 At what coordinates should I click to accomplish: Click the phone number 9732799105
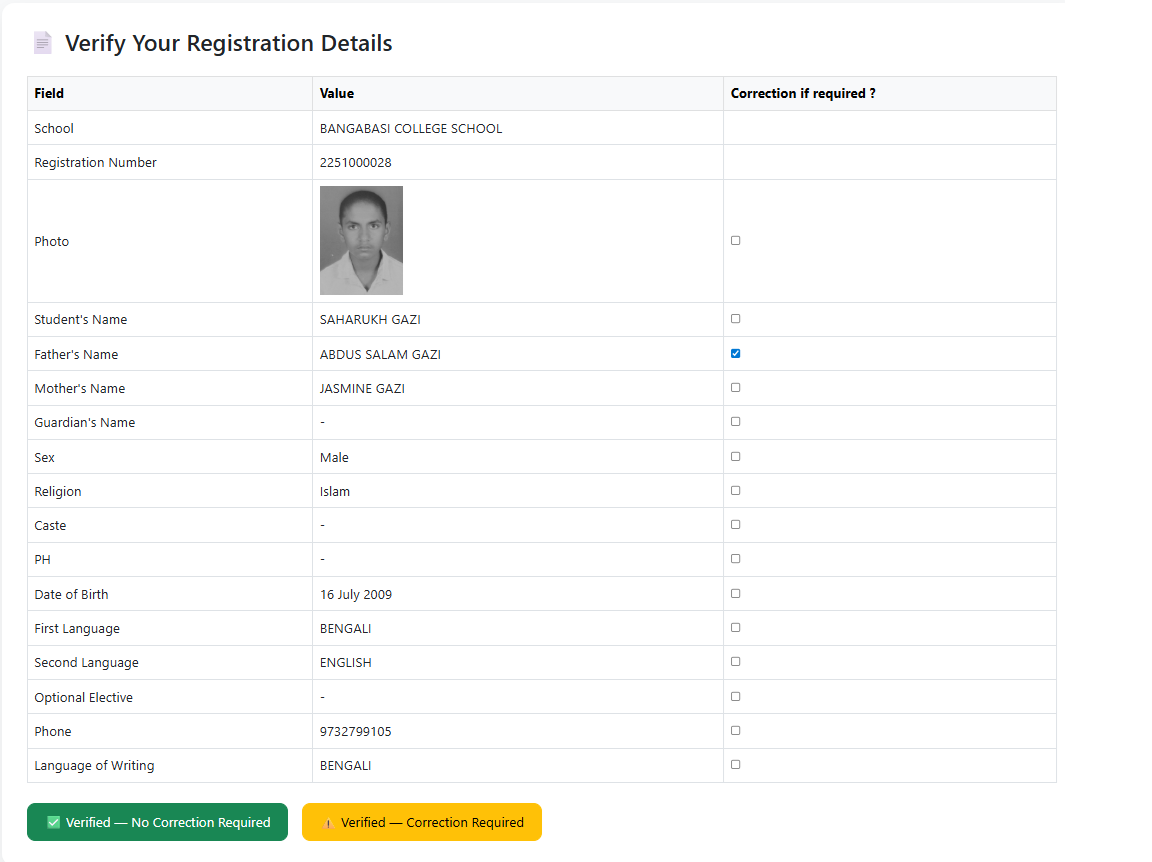[x=356, y=732]
